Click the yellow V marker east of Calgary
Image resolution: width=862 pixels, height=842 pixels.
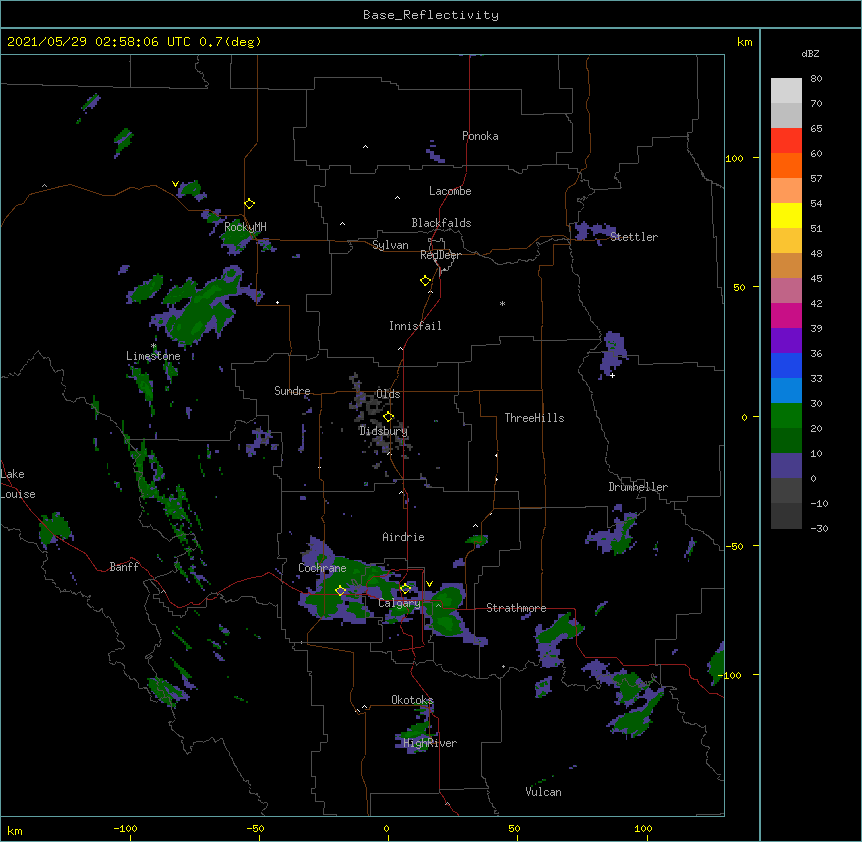pos(429,584)
